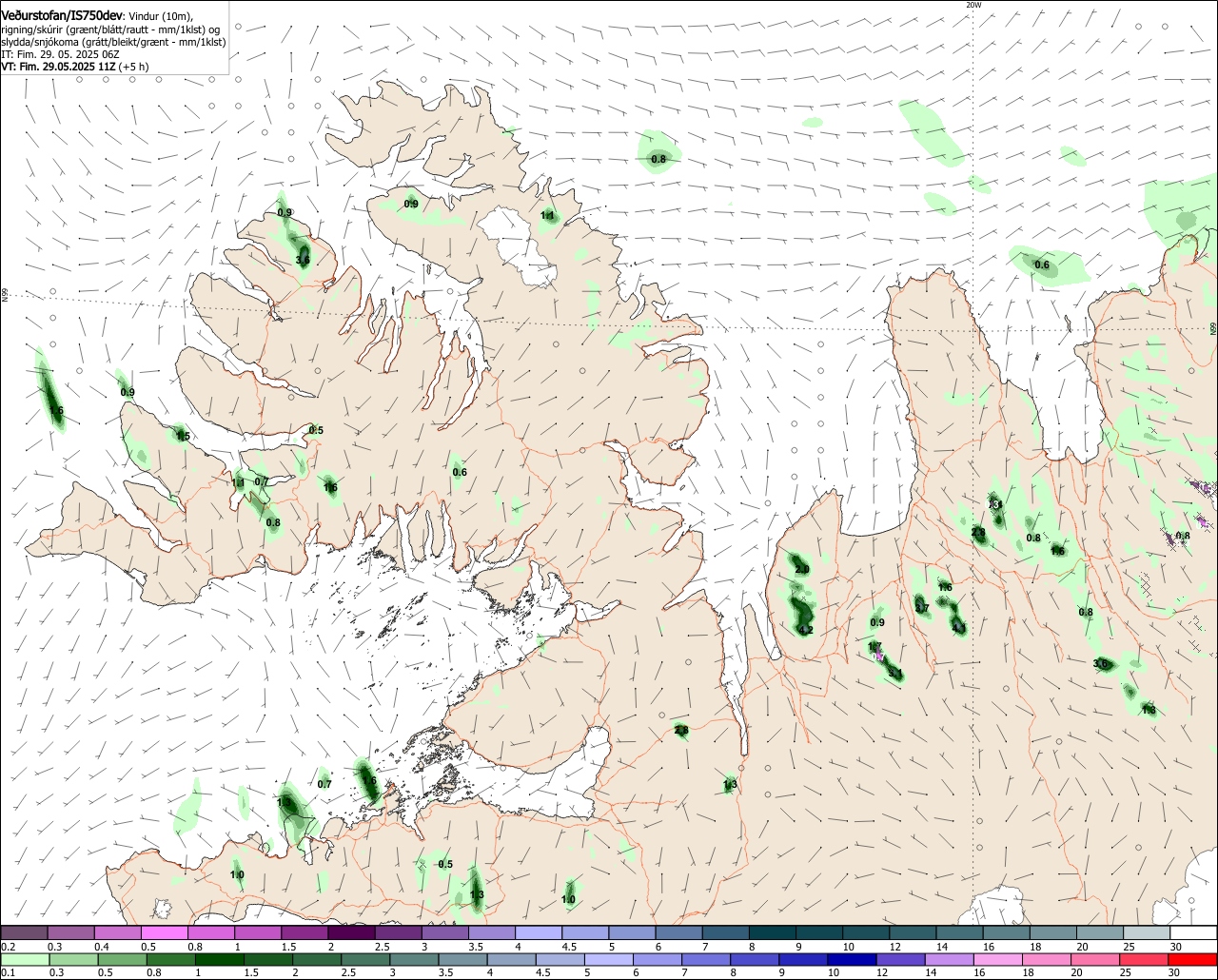Click the 4.1 precipitation value on the map
Image resolution: width=1218 pixels, height=980 pixels.
(x=958, y=628)
